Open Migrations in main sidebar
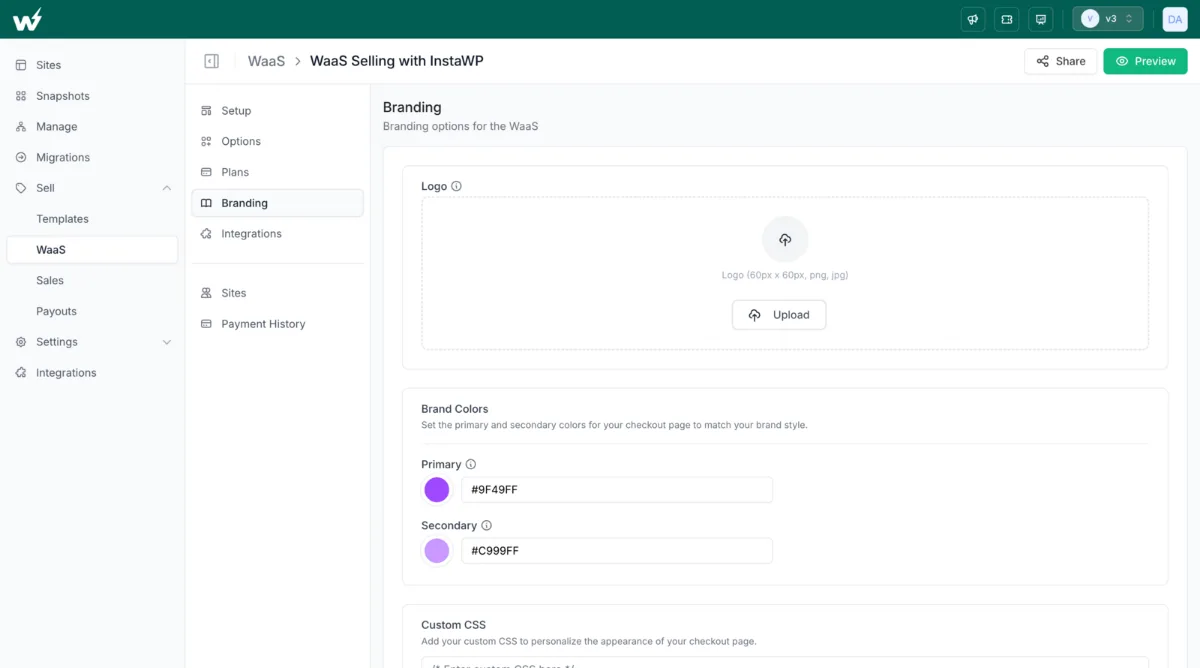 pos(62,158)
